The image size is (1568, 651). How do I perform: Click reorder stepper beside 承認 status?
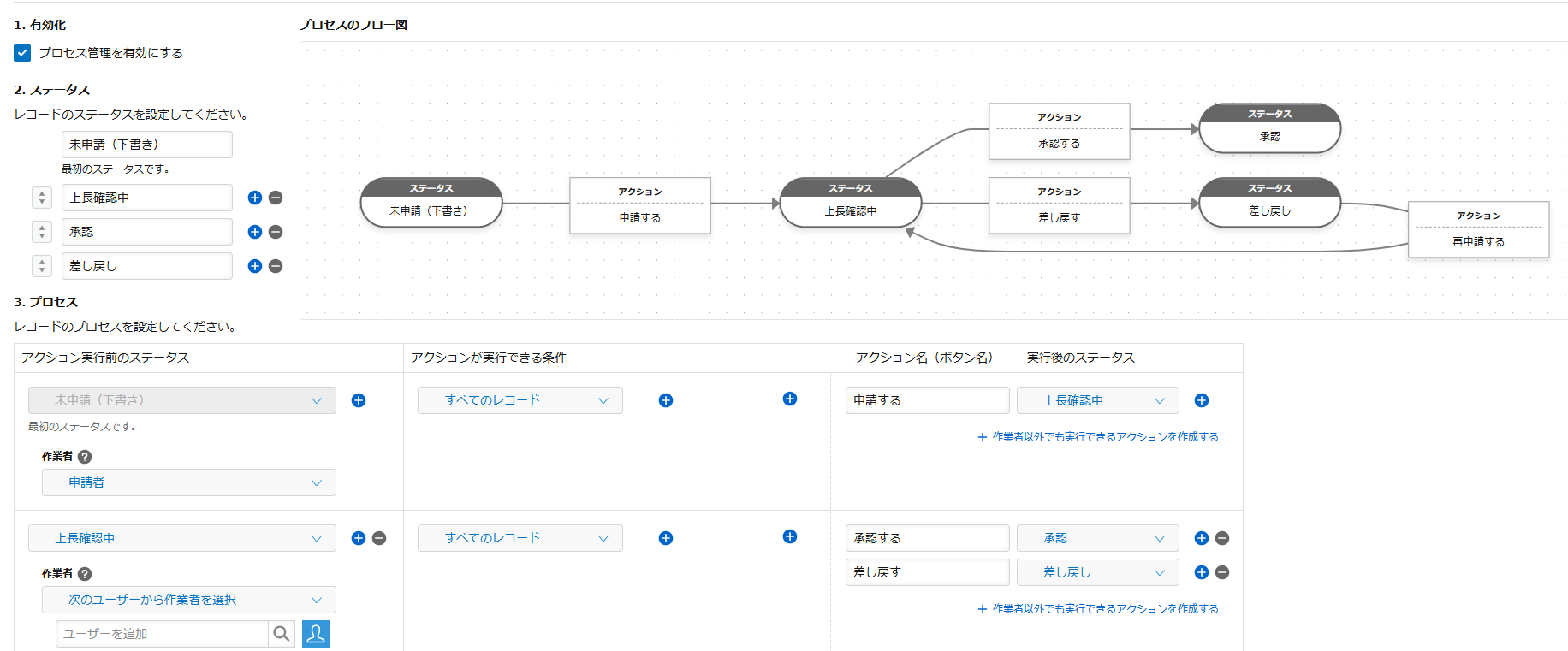(42, 232)
